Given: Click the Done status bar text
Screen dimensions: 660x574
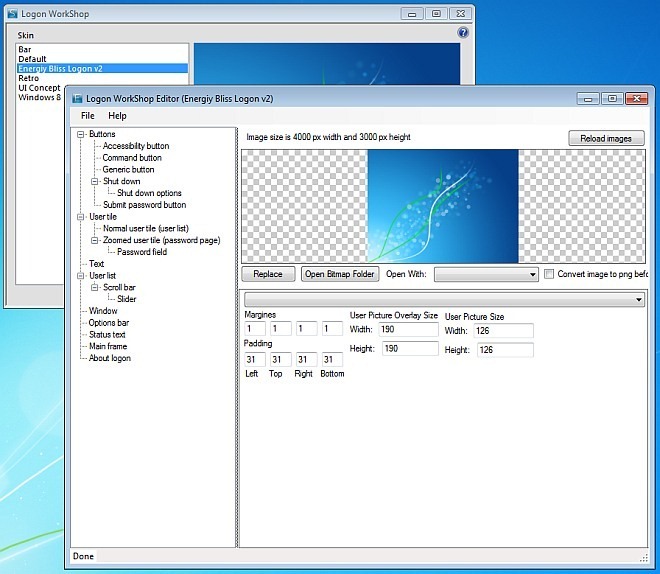Looking at the screenshot, I should (x=83, y=556).
